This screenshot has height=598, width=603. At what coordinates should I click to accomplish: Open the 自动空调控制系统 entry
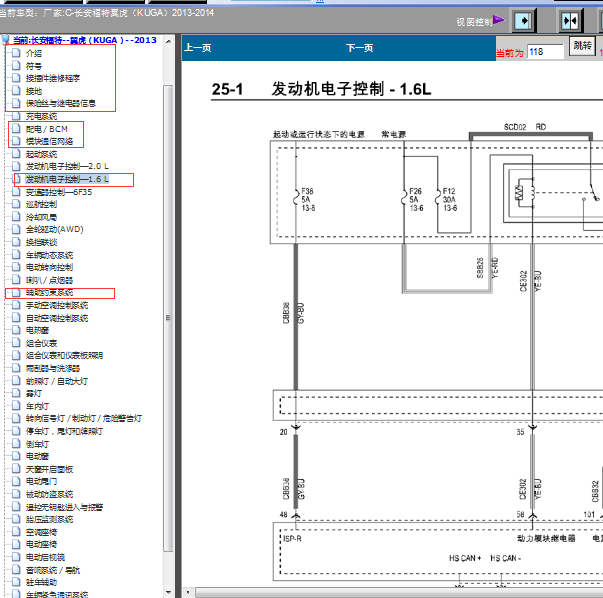tap(57, 318)
